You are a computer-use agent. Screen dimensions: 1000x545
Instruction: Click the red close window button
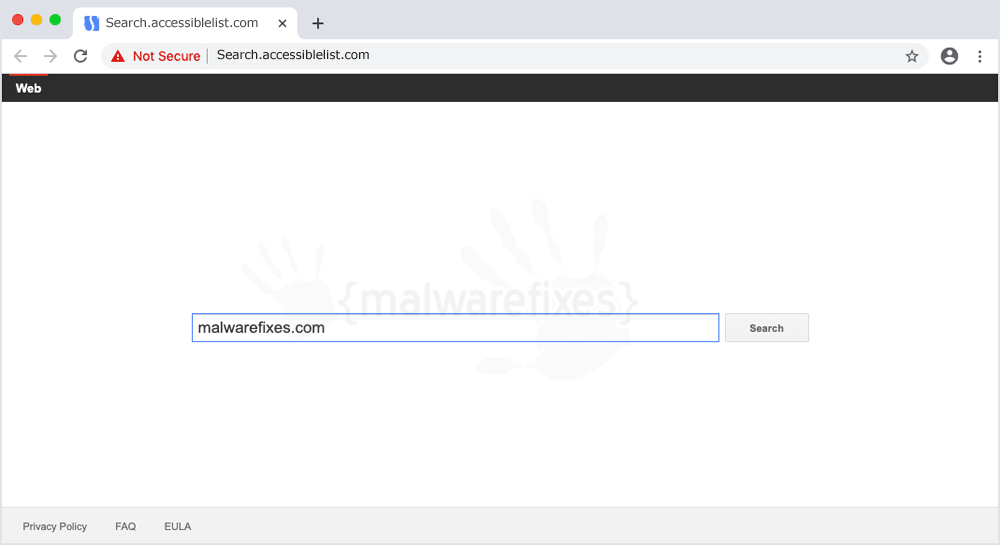tap(18, 20)
